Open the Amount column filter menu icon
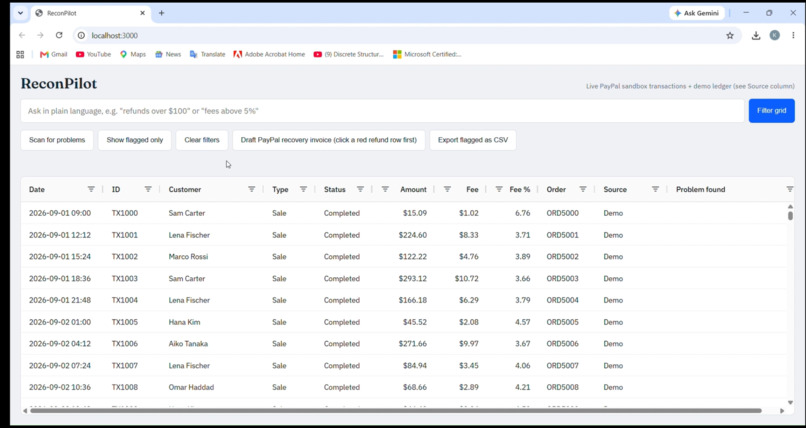The height and width of the screenshot is (428, 806). point(385,189)
